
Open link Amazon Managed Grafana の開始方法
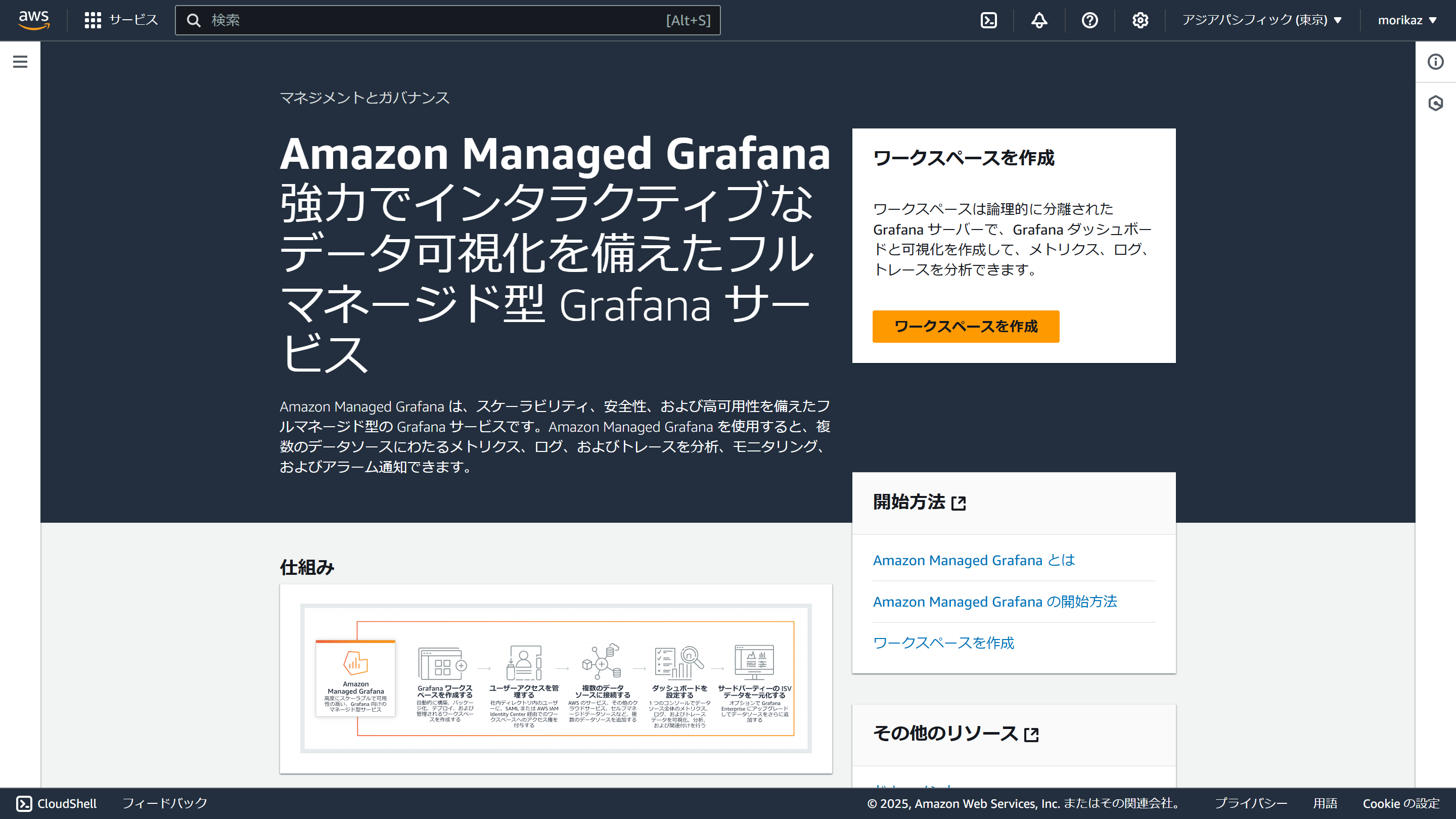click(995, 602)
